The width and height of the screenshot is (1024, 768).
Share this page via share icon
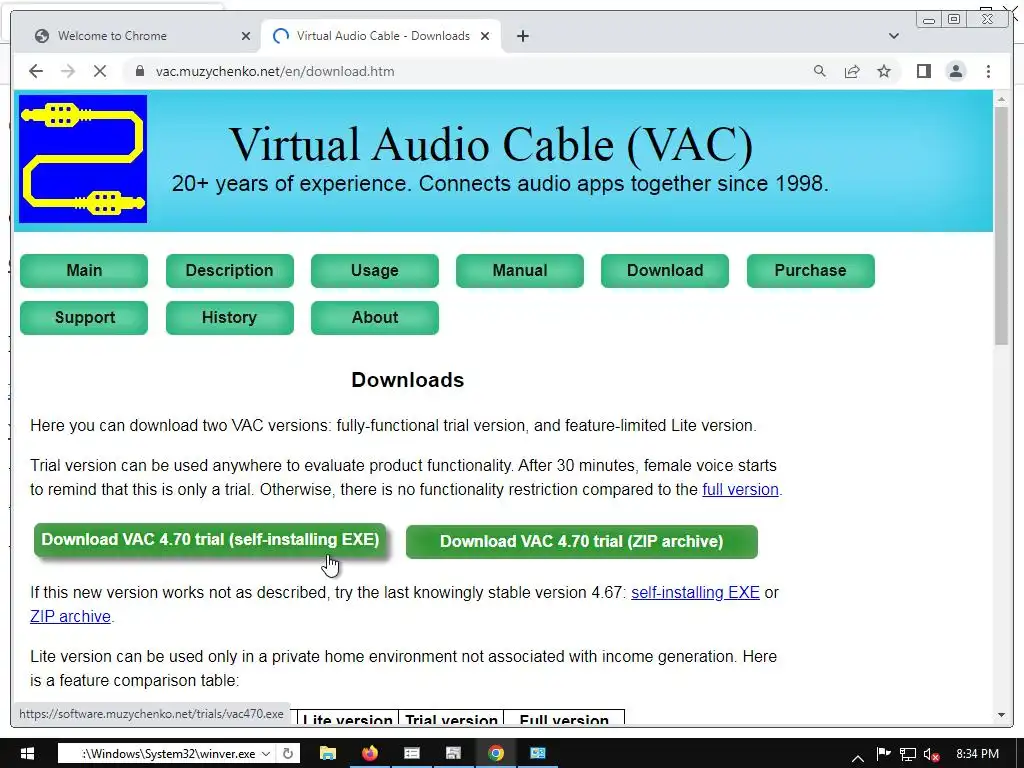[x=852, y=71]
